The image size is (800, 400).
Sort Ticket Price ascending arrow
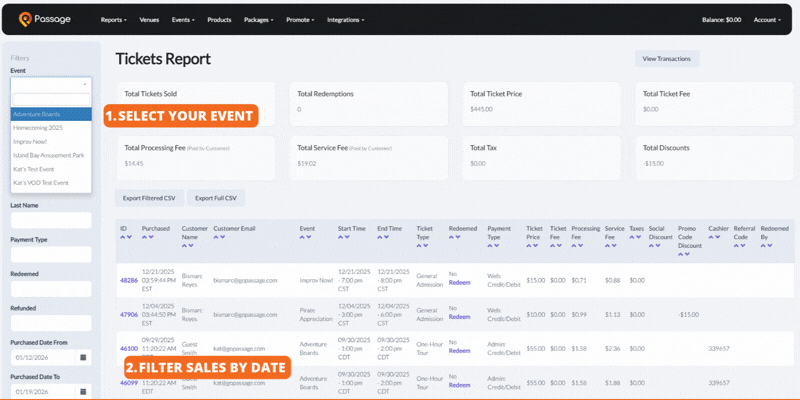(x=529, y=245)
